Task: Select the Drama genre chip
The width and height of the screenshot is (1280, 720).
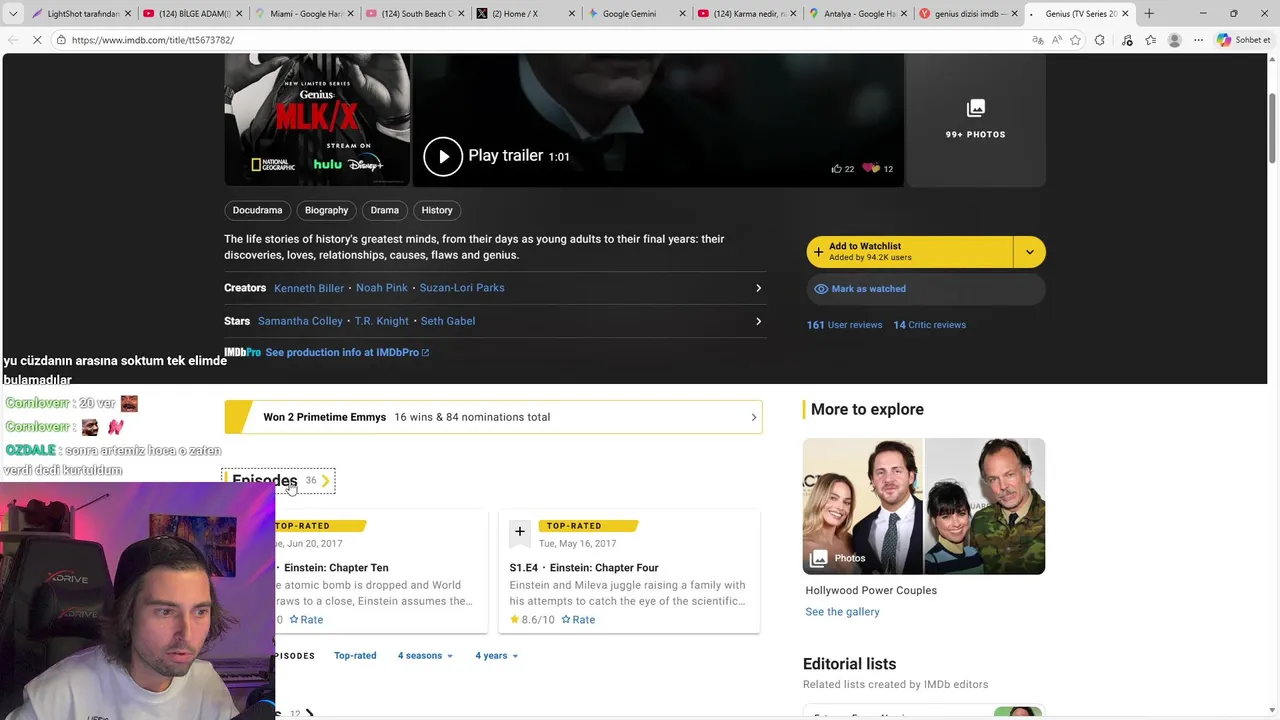Action: pyautogui.click(x=384, y=210)
